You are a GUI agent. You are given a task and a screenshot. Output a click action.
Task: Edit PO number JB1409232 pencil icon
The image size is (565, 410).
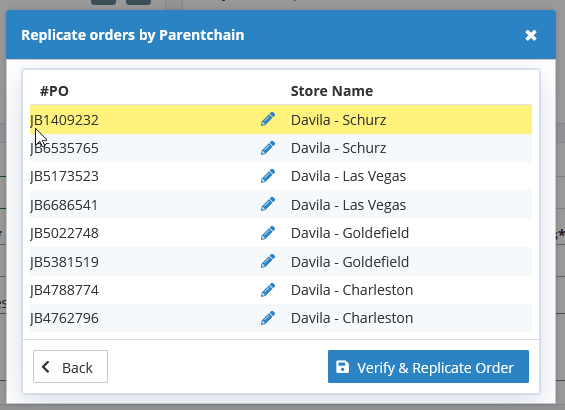(x=268, y=119)
